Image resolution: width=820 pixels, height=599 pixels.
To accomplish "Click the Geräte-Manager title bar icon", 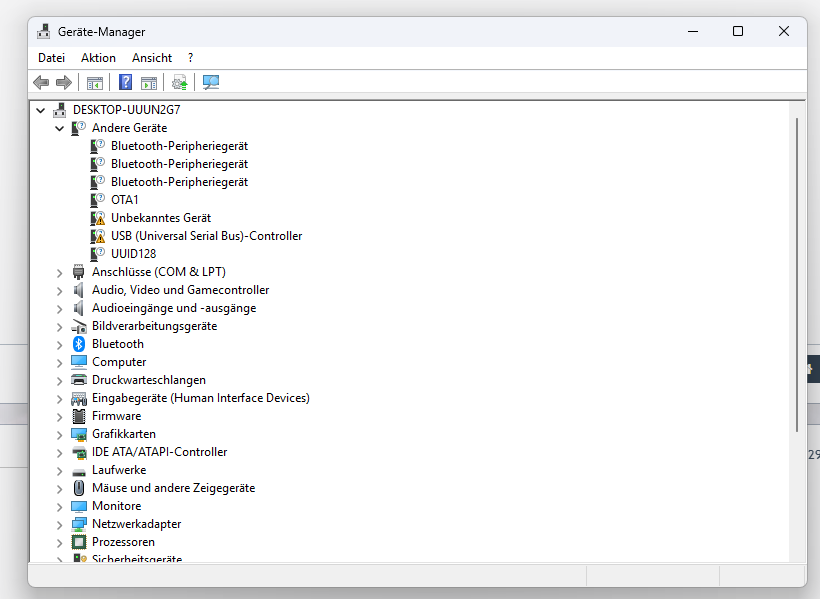I will [x=44, y=31].
